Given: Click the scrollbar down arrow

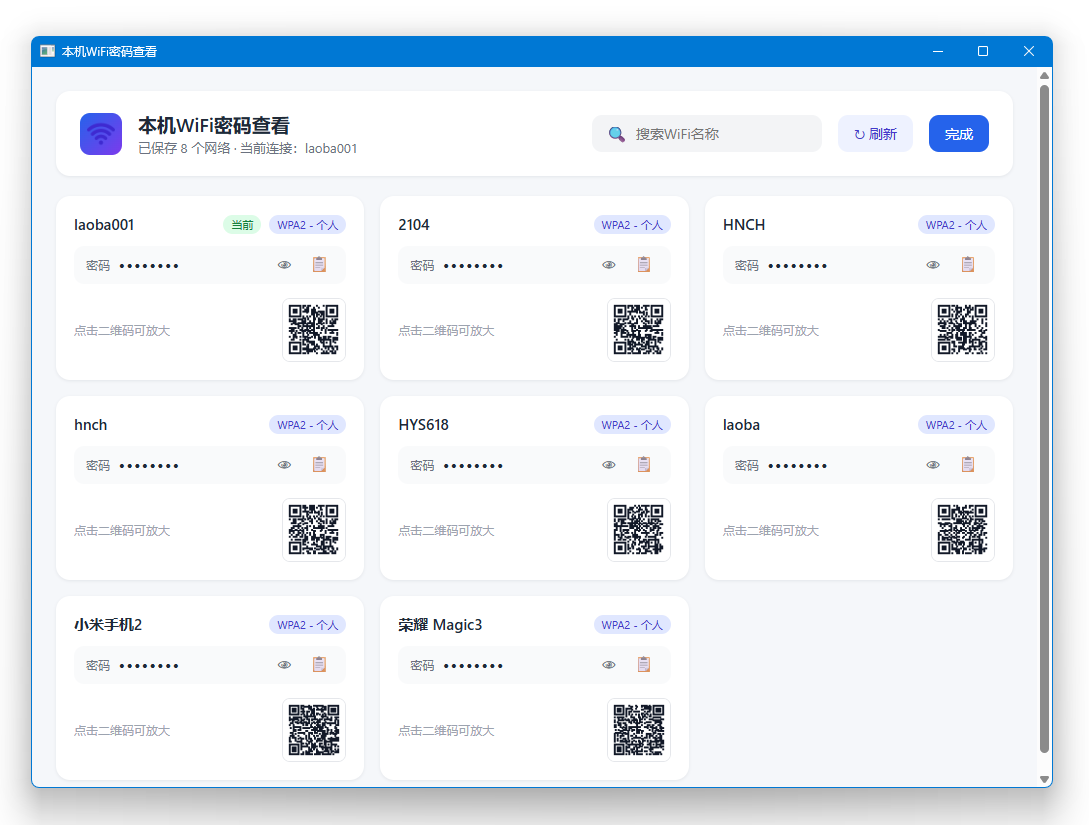Looking at the screenshot, I should tap(1044, 779).
